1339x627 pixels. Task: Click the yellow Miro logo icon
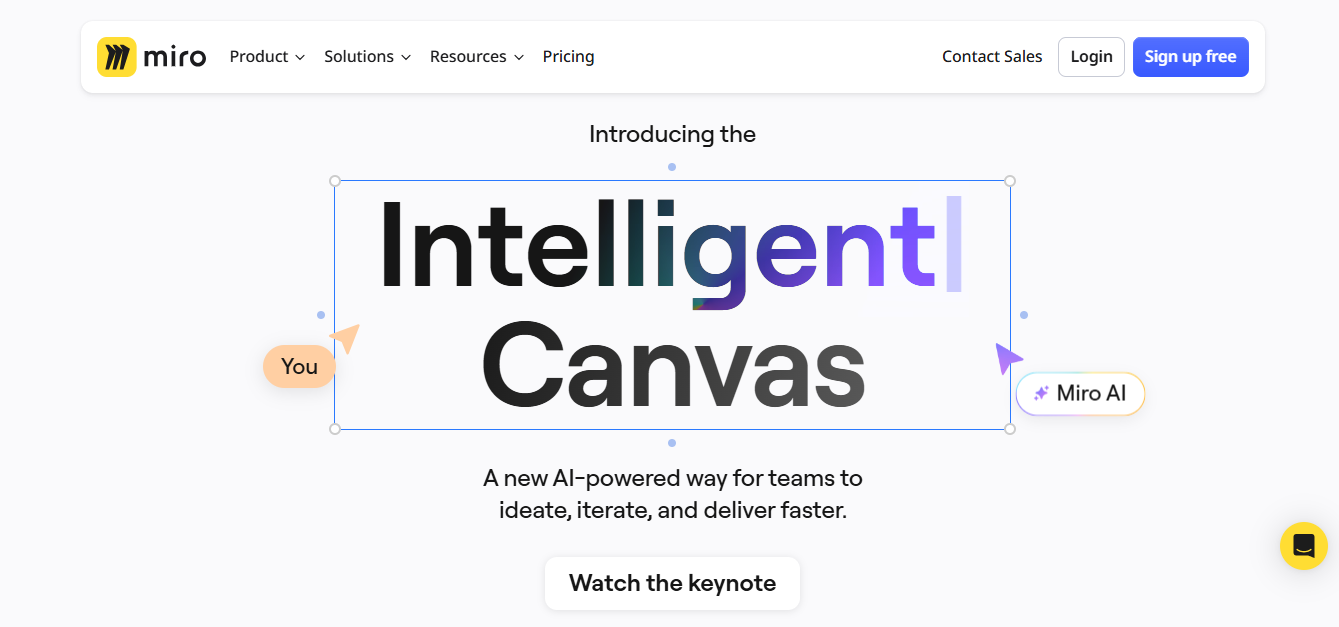click(116, 57)
